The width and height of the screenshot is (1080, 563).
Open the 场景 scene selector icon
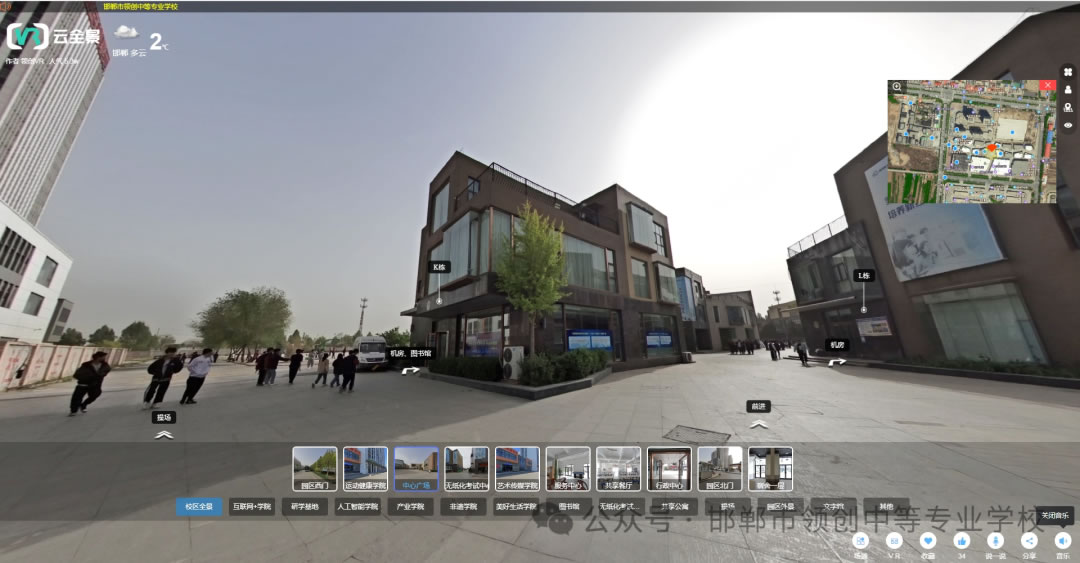(860, 542)
